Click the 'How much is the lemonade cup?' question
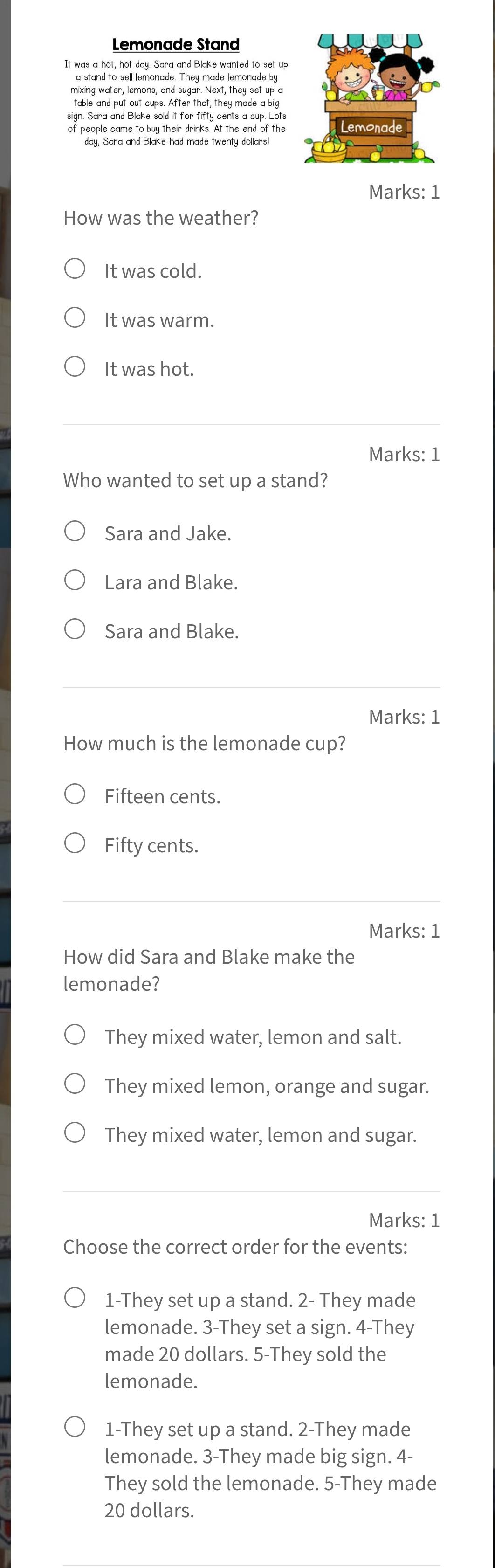Screen dimensions: 495x1568 tap(205, 743)
